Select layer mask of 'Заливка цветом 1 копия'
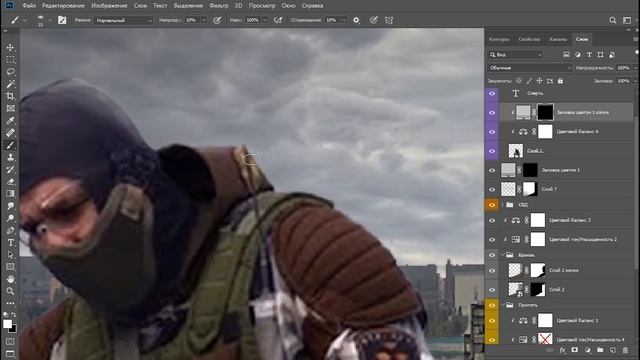 click(x=545, y=112)
